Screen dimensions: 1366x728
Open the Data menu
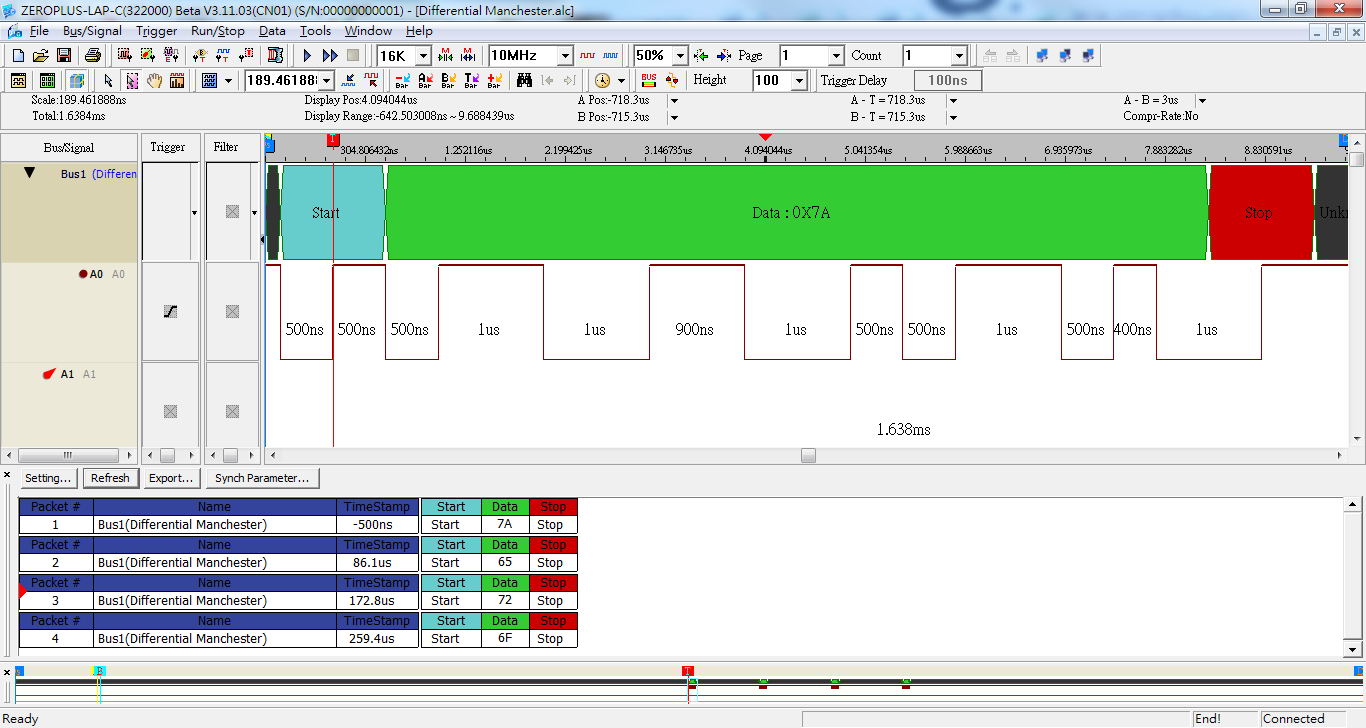click(272, 31)
